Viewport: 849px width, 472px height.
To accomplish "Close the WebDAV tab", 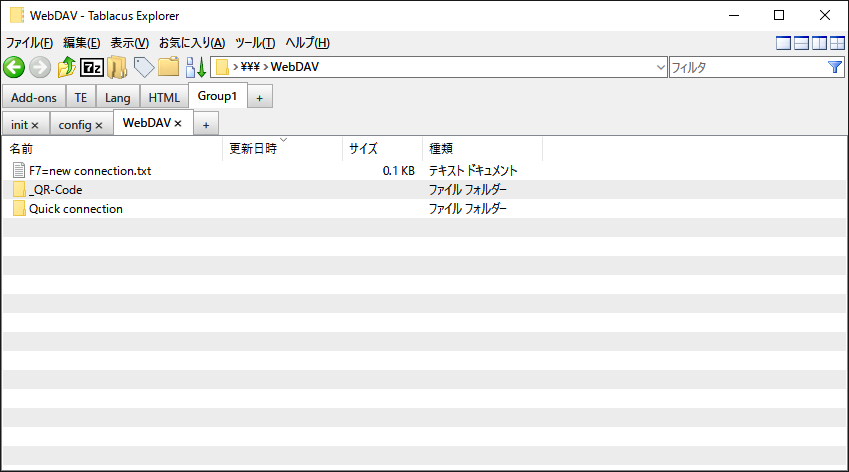I will 178,124.
